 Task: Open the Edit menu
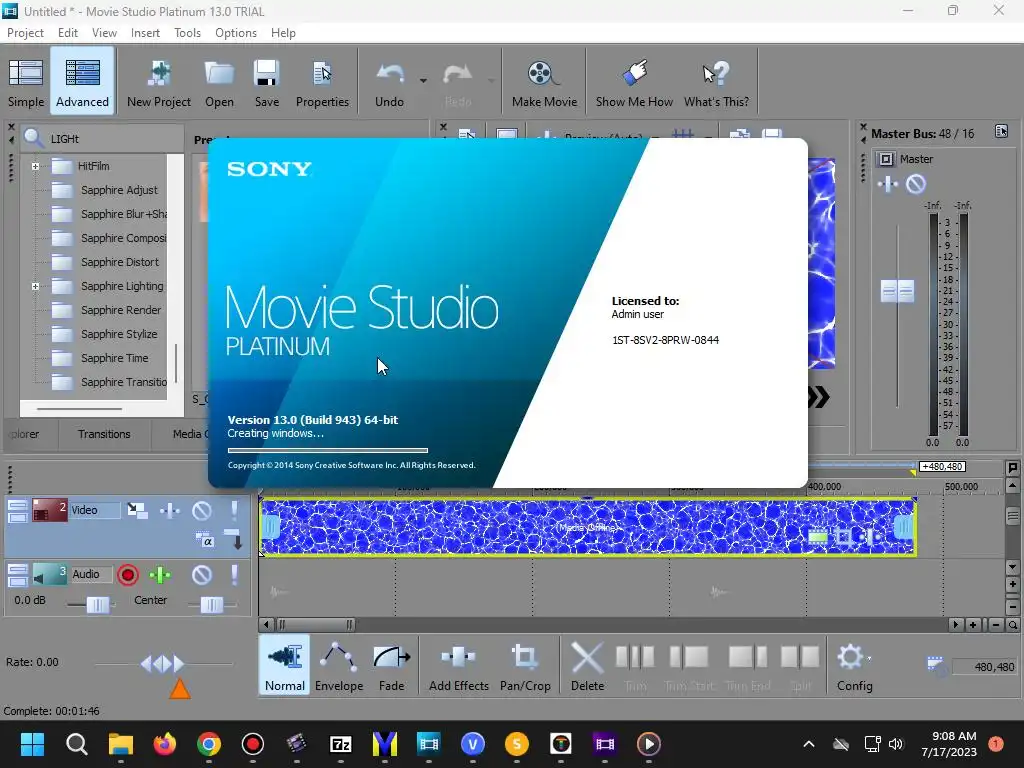click(x=67, y=33)
